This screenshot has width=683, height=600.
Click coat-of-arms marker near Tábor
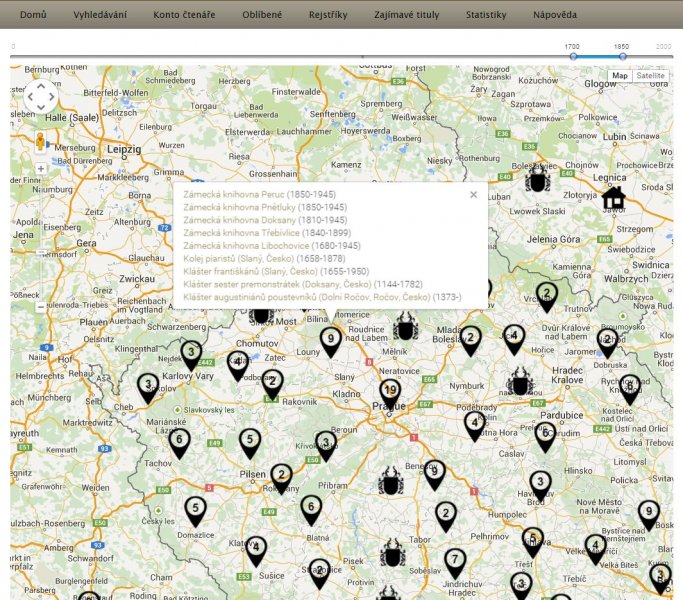tap(392, 553)
